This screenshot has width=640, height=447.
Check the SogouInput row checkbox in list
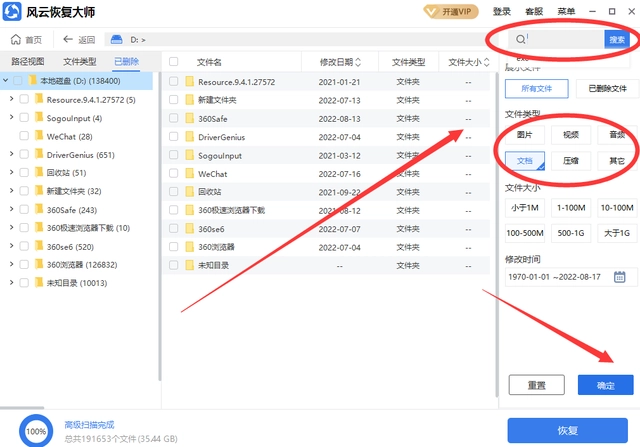pos(173,155)
